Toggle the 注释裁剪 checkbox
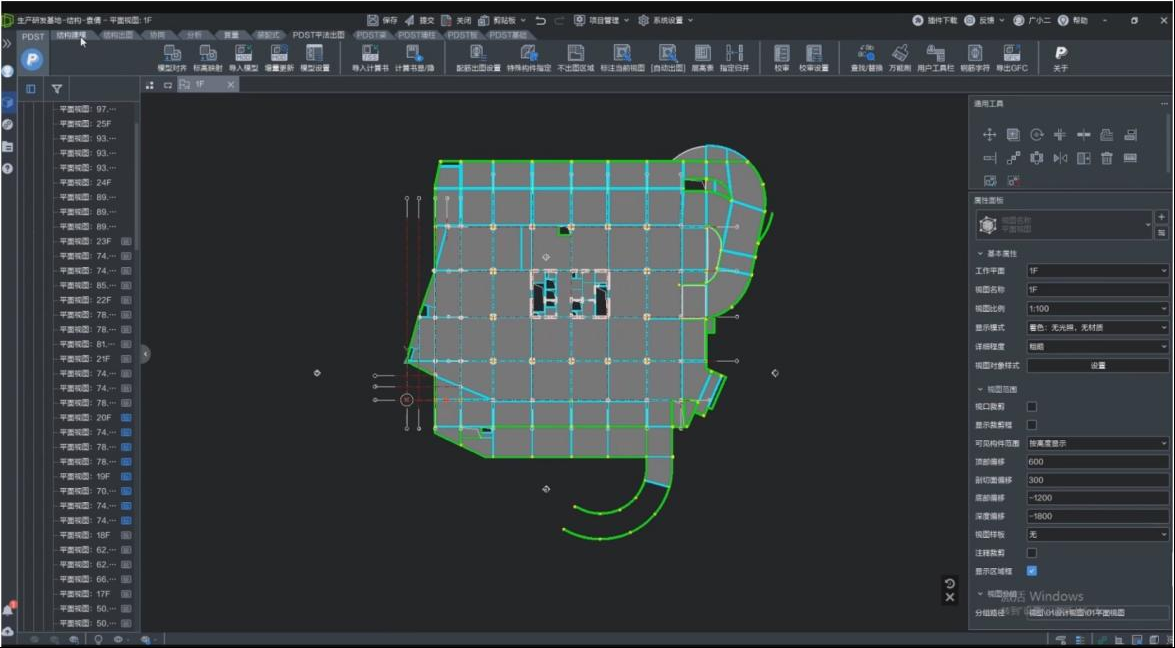The height and width of the screenshot is (648, 1175). [x=1032, y=553]
